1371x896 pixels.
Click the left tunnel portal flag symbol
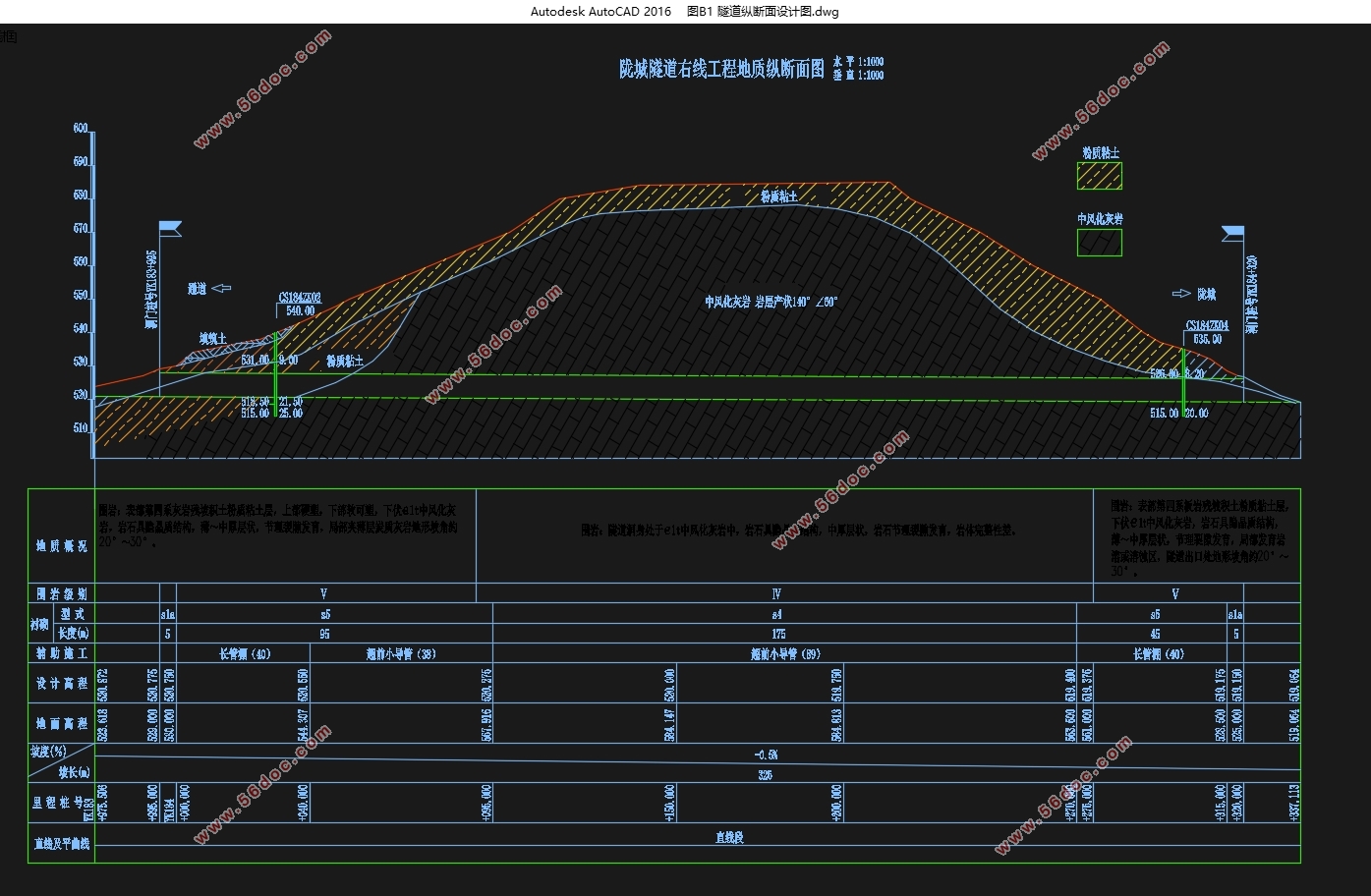click(170, 229)
